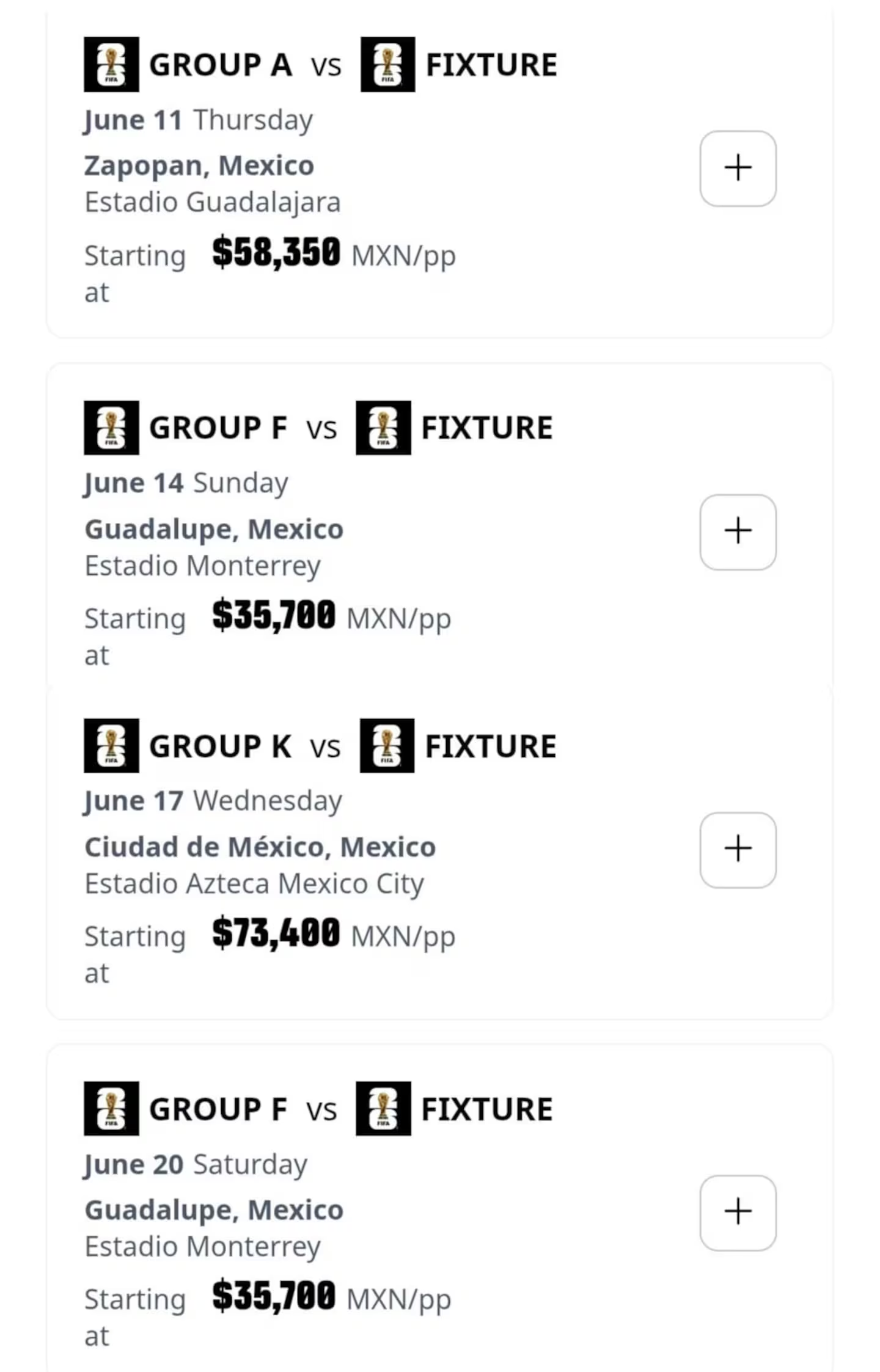Open the Estadio Guadalajara venue text

point(213,202)
